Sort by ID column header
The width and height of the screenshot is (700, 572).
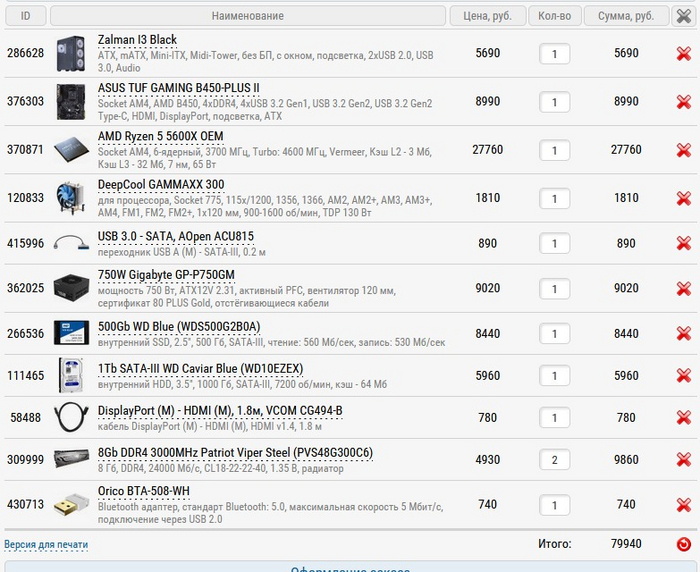[25, 16]
